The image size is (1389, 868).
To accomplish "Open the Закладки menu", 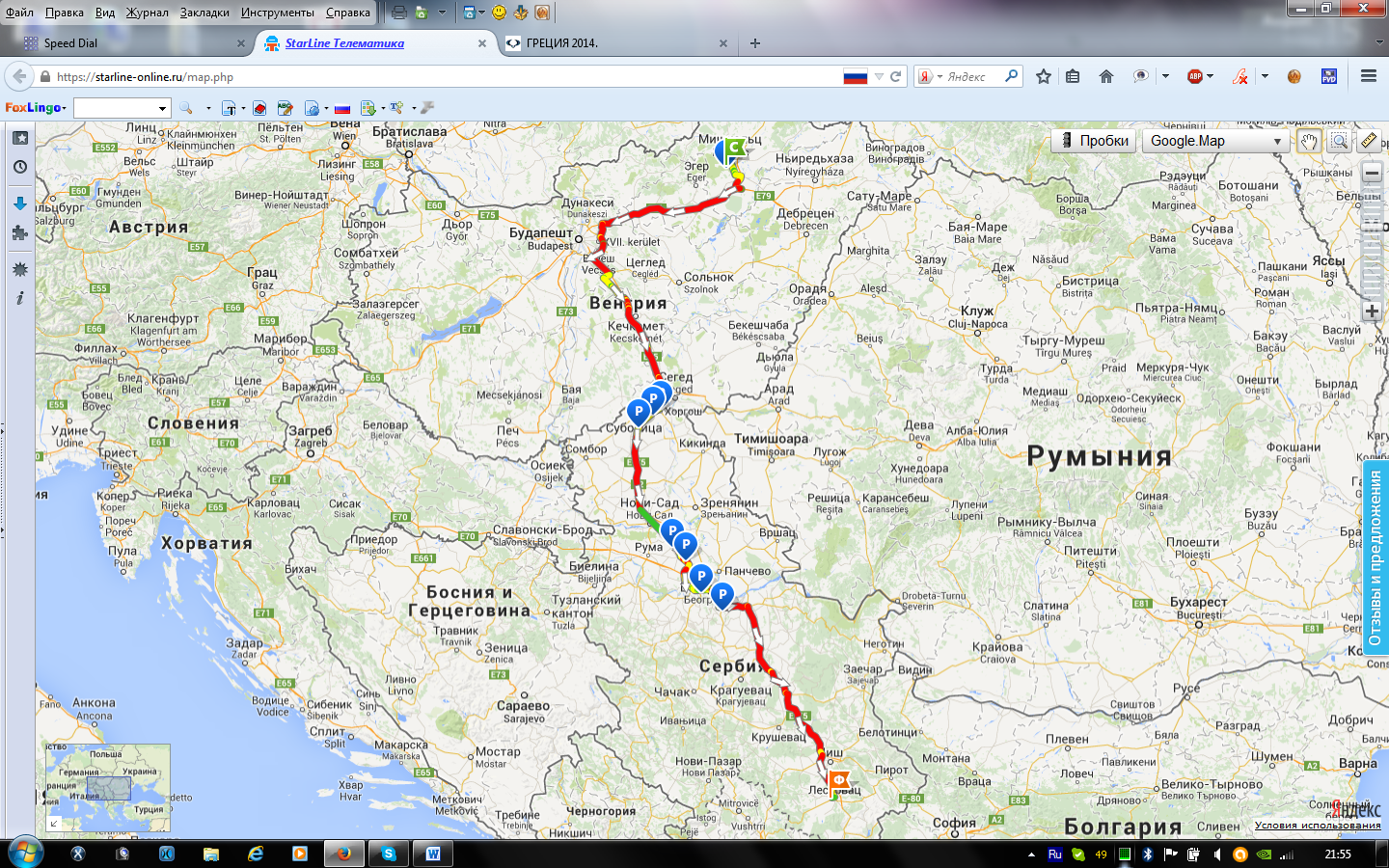I will 204,13.
